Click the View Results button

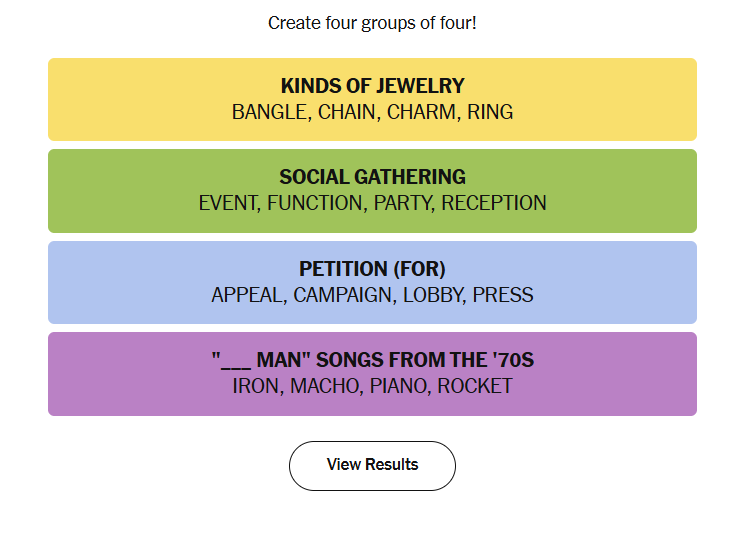click(x=372, y=465)
